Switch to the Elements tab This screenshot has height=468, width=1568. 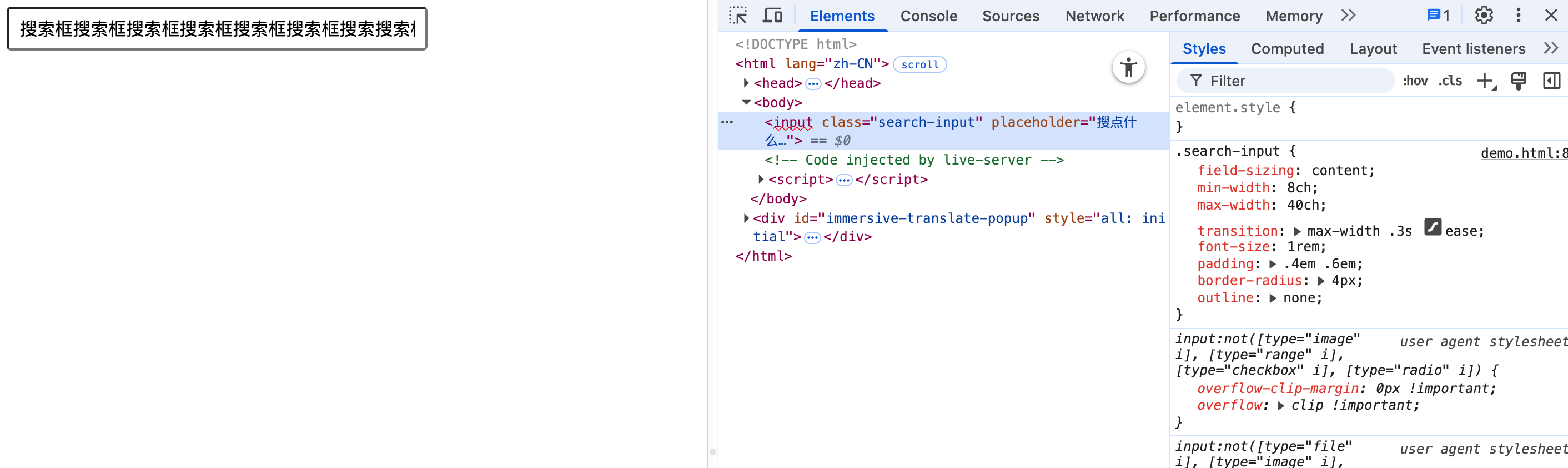point(842,16)
